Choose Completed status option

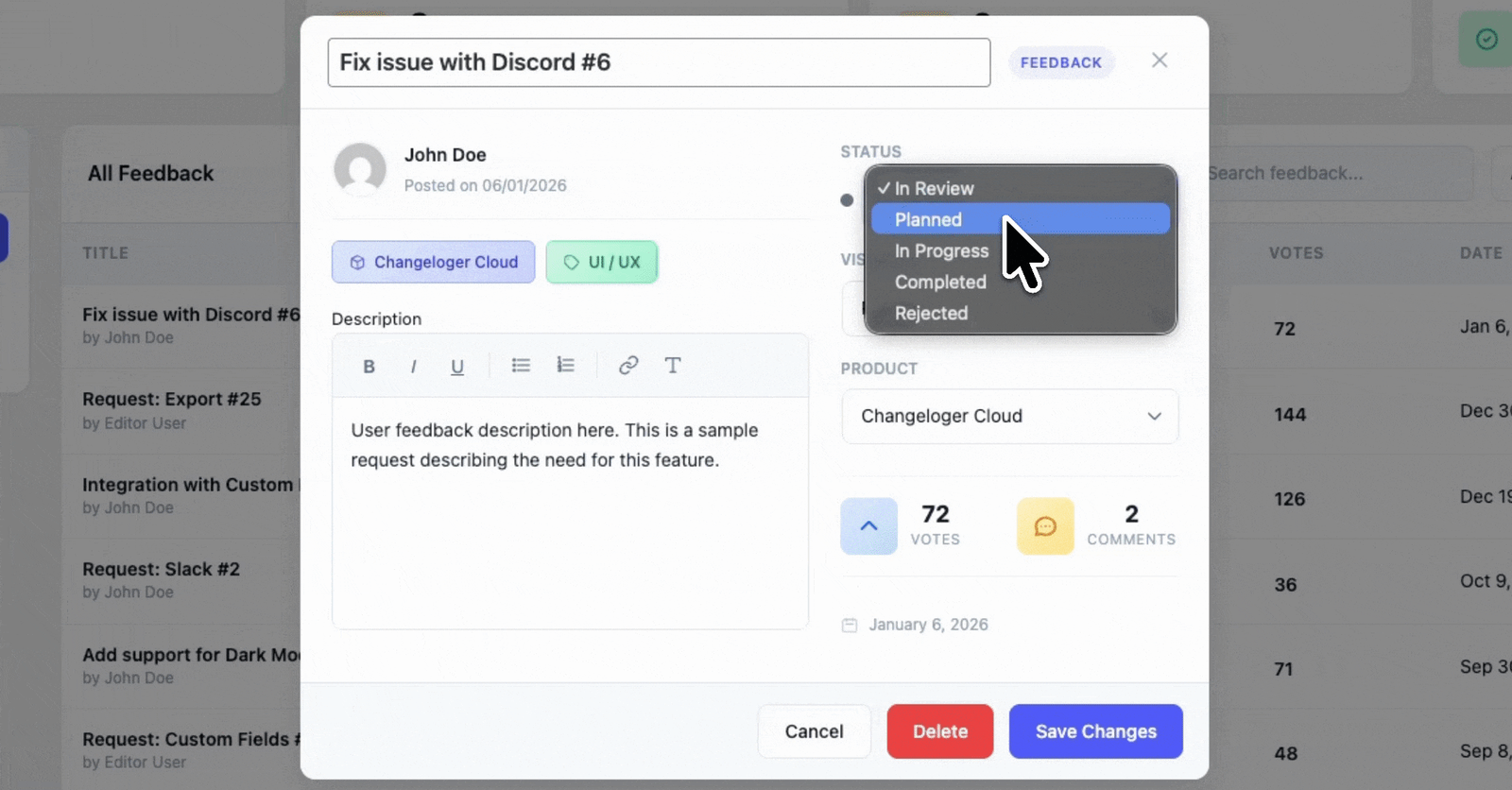(1021, 282)
